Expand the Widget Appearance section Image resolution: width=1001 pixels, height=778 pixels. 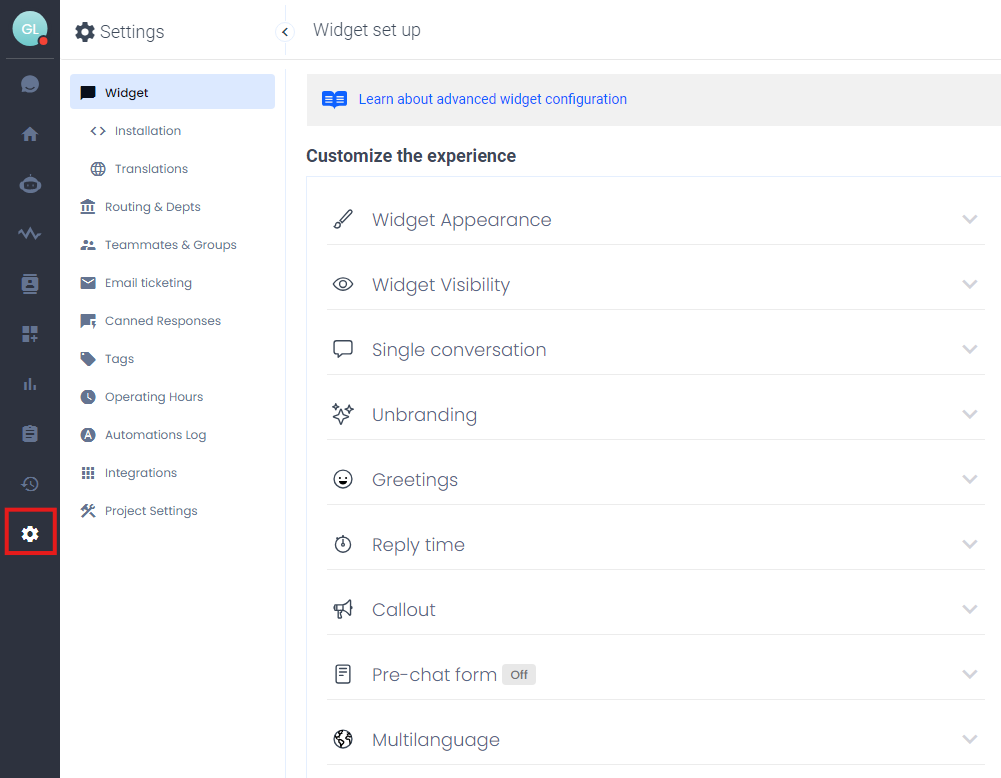point(461,220)
